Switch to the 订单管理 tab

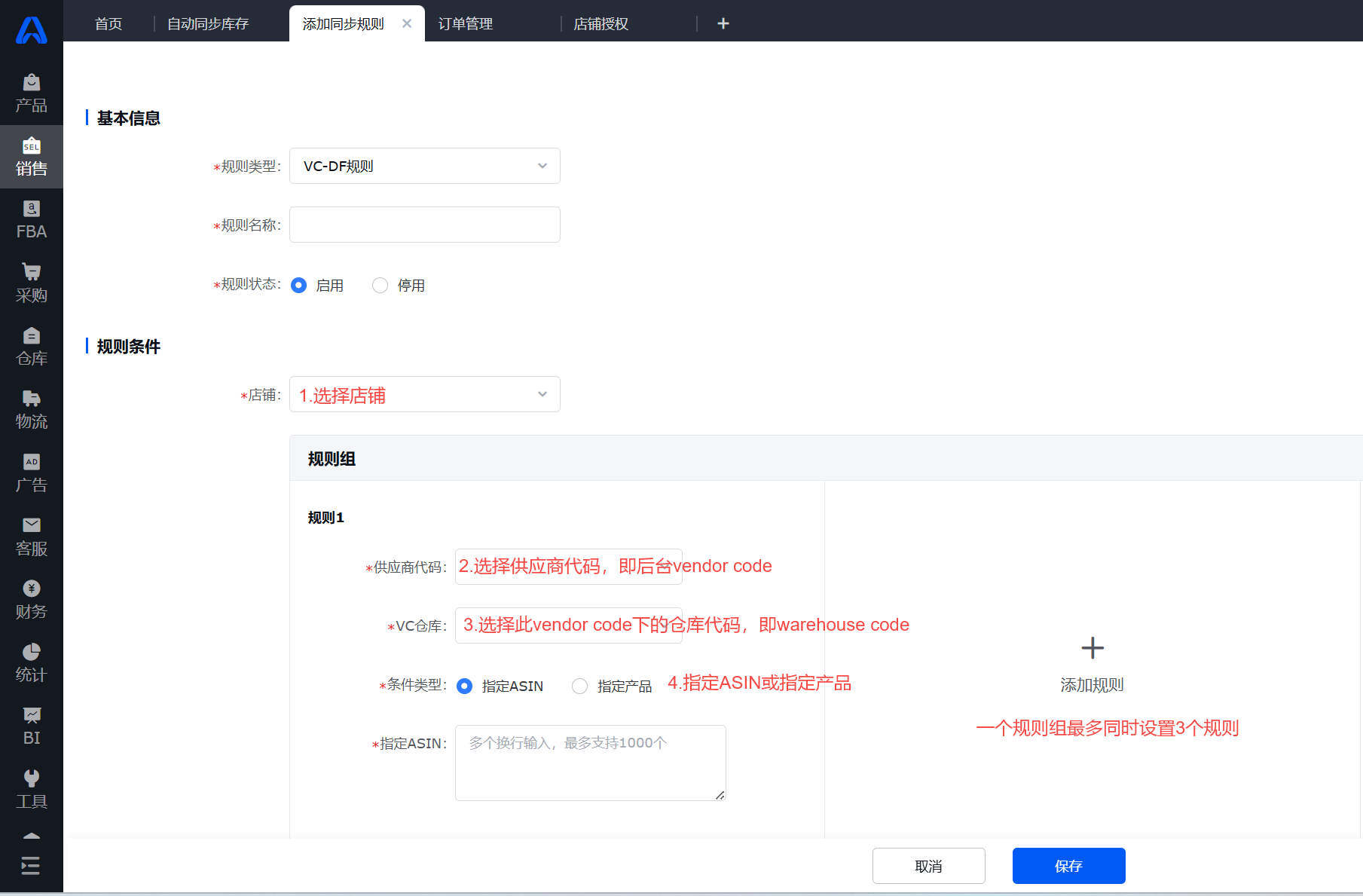click(466, 23)
